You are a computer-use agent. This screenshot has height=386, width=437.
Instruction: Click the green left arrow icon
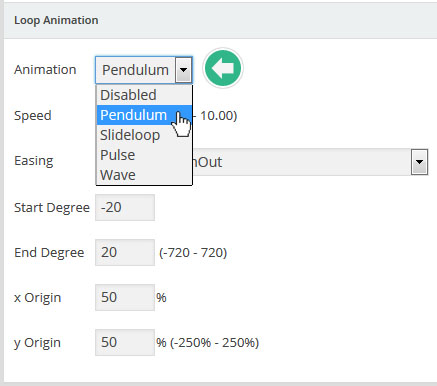point(223,68)
